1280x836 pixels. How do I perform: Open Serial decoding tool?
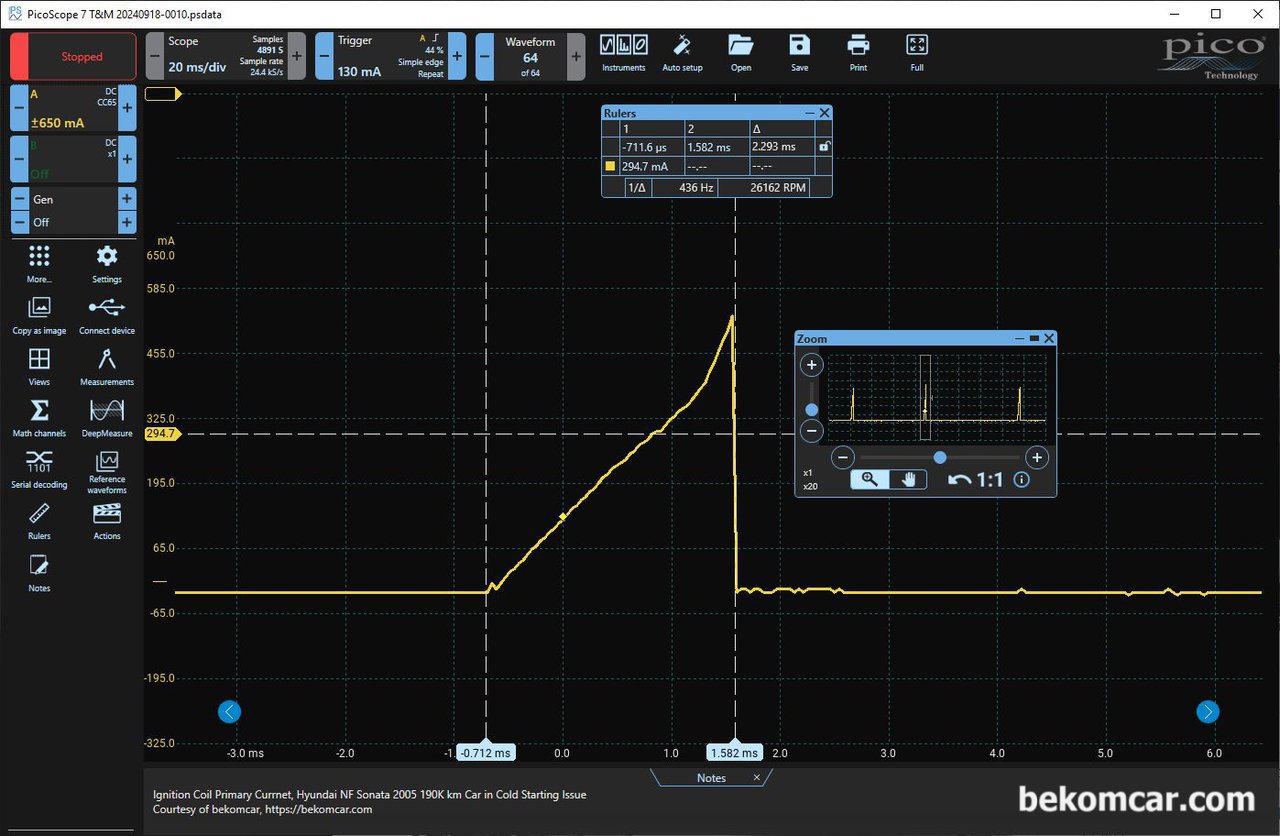tap(39, 469)
